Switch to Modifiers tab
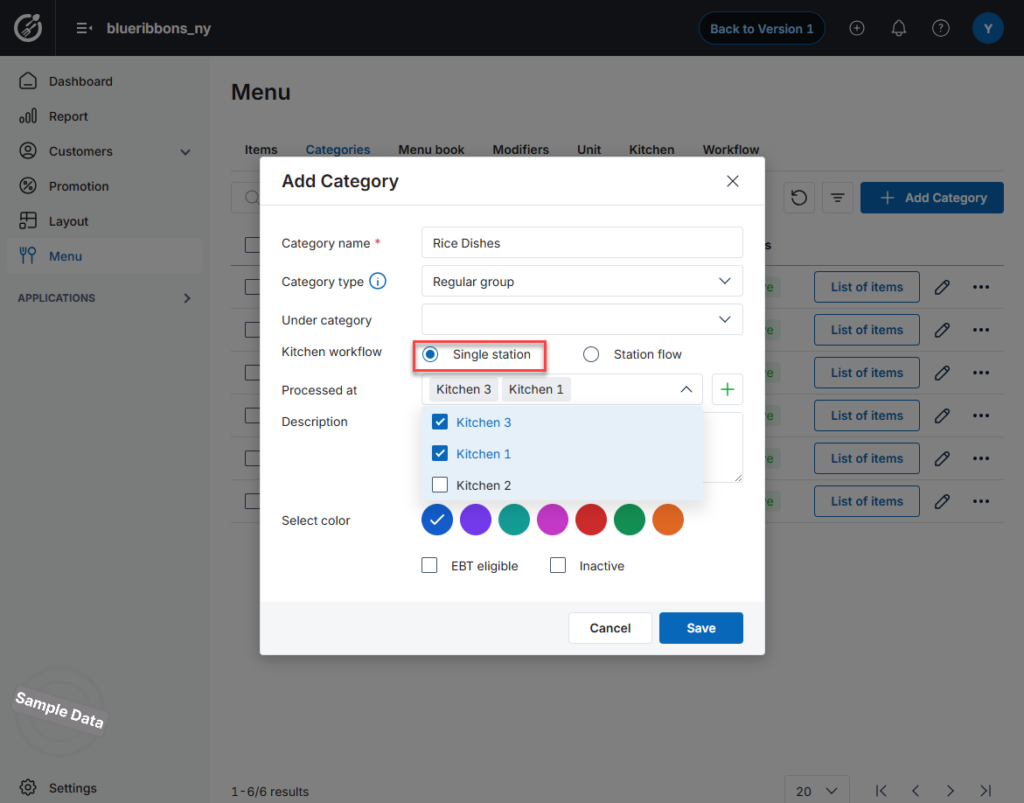Image resolution: width=1024 pixels, height=803 pixels. [x=520, y=150]
